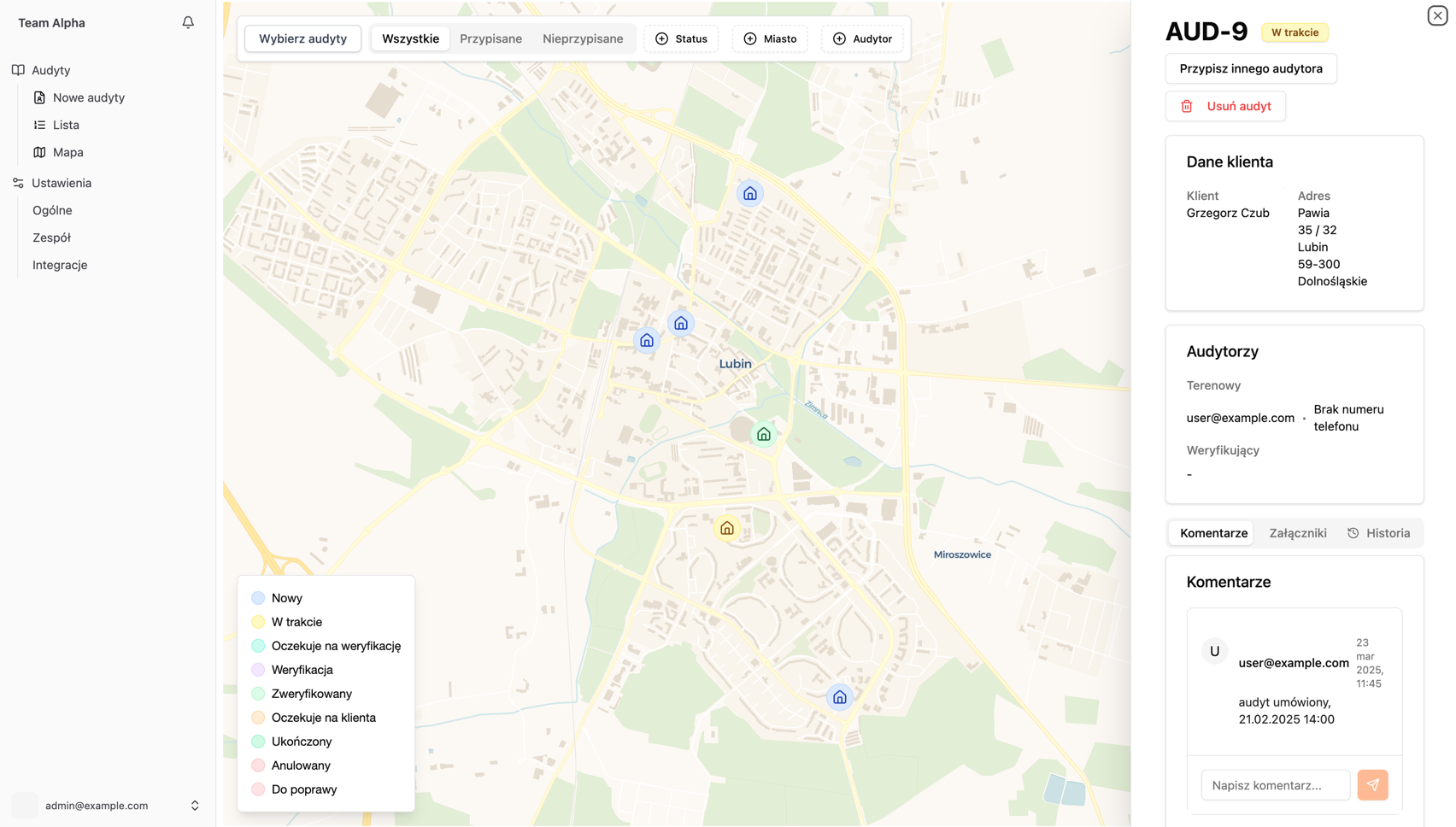This screenshot has height=827, width=1456.
Task: Select the Mapa icon in the sidebar
Action: [39, 152]
